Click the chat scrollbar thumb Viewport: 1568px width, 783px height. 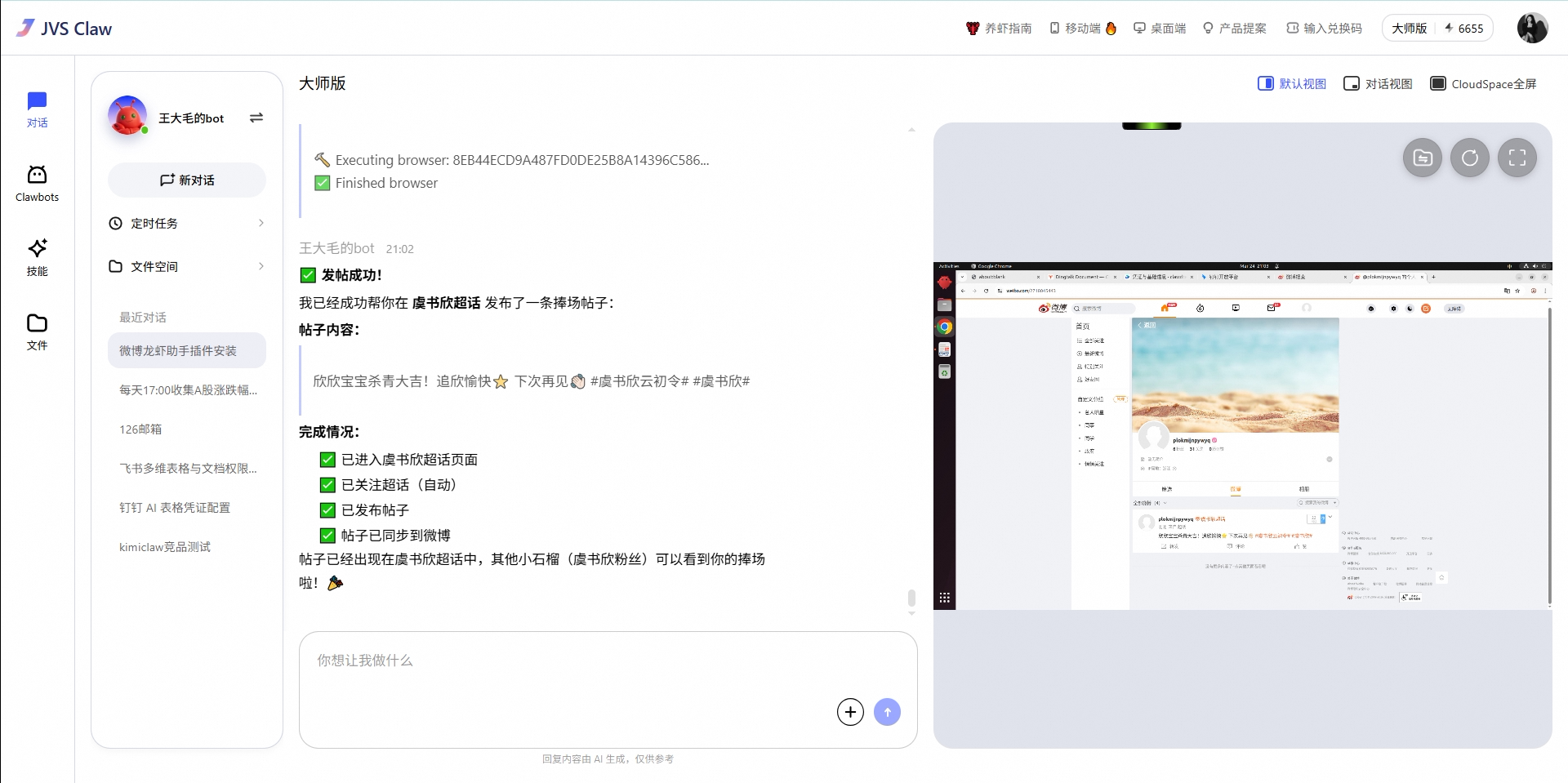911,598
